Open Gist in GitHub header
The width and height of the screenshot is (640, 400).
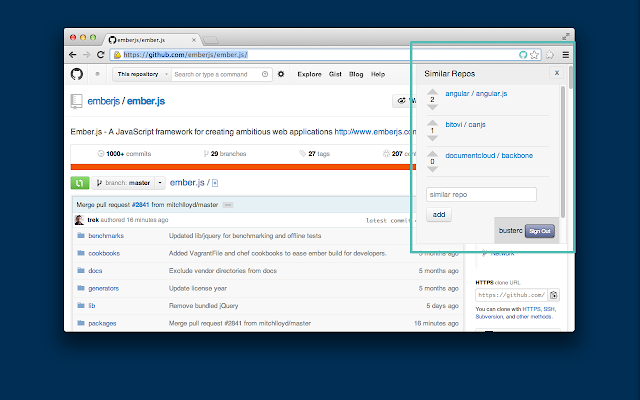(x=335, y=74)
